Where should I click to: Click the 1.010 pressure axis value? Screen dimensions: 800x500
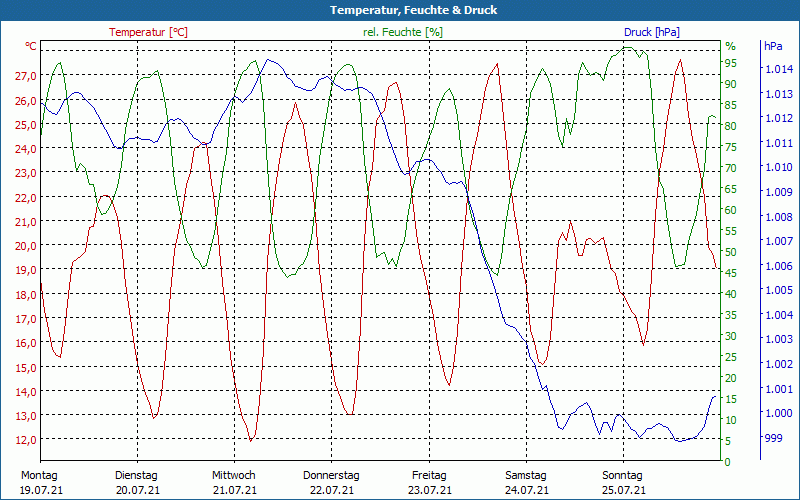pos(779,167)
